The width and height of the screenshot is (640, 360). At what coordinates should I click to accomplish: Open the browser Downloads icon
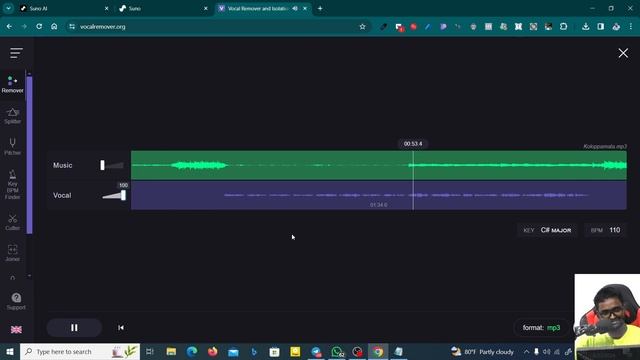point(585,27)
